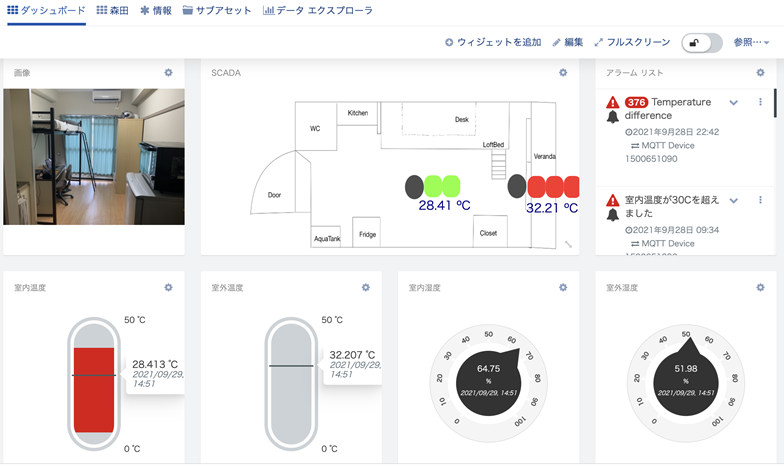Open the サブアセット tab
Image resolution: width=784 pixels, height=466 pixels.
[x=217, y=10]
